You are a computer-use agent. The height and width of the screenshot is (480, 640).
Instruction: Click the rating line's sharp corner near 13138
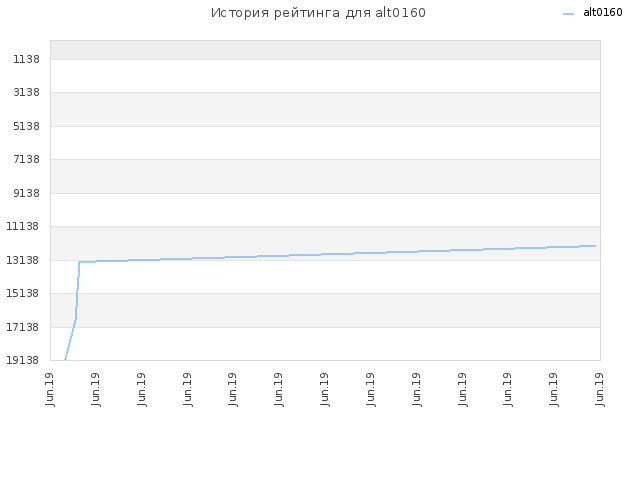coord(79,262)
